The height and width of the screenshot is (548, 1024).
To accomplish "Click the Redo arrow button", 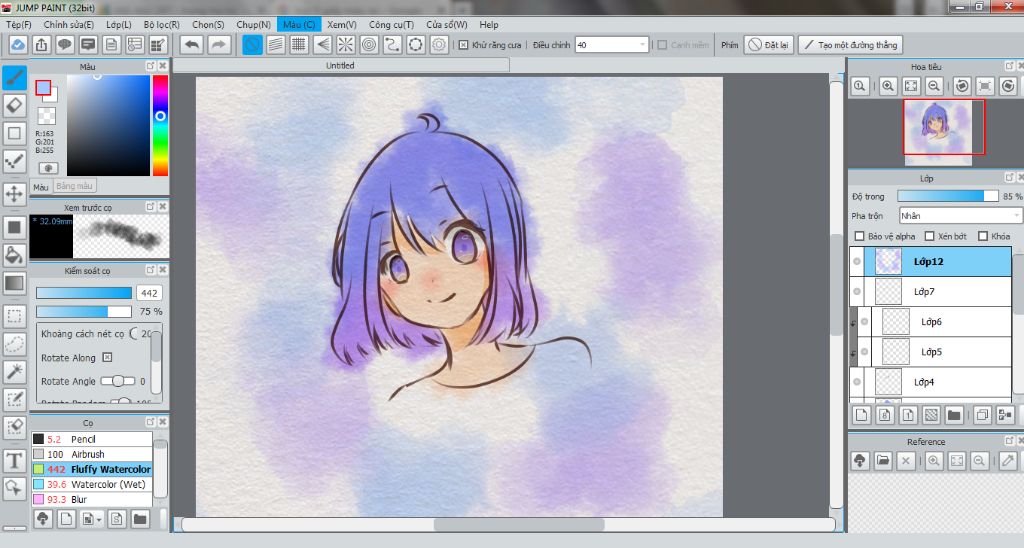I will click(x=219, y=45).
